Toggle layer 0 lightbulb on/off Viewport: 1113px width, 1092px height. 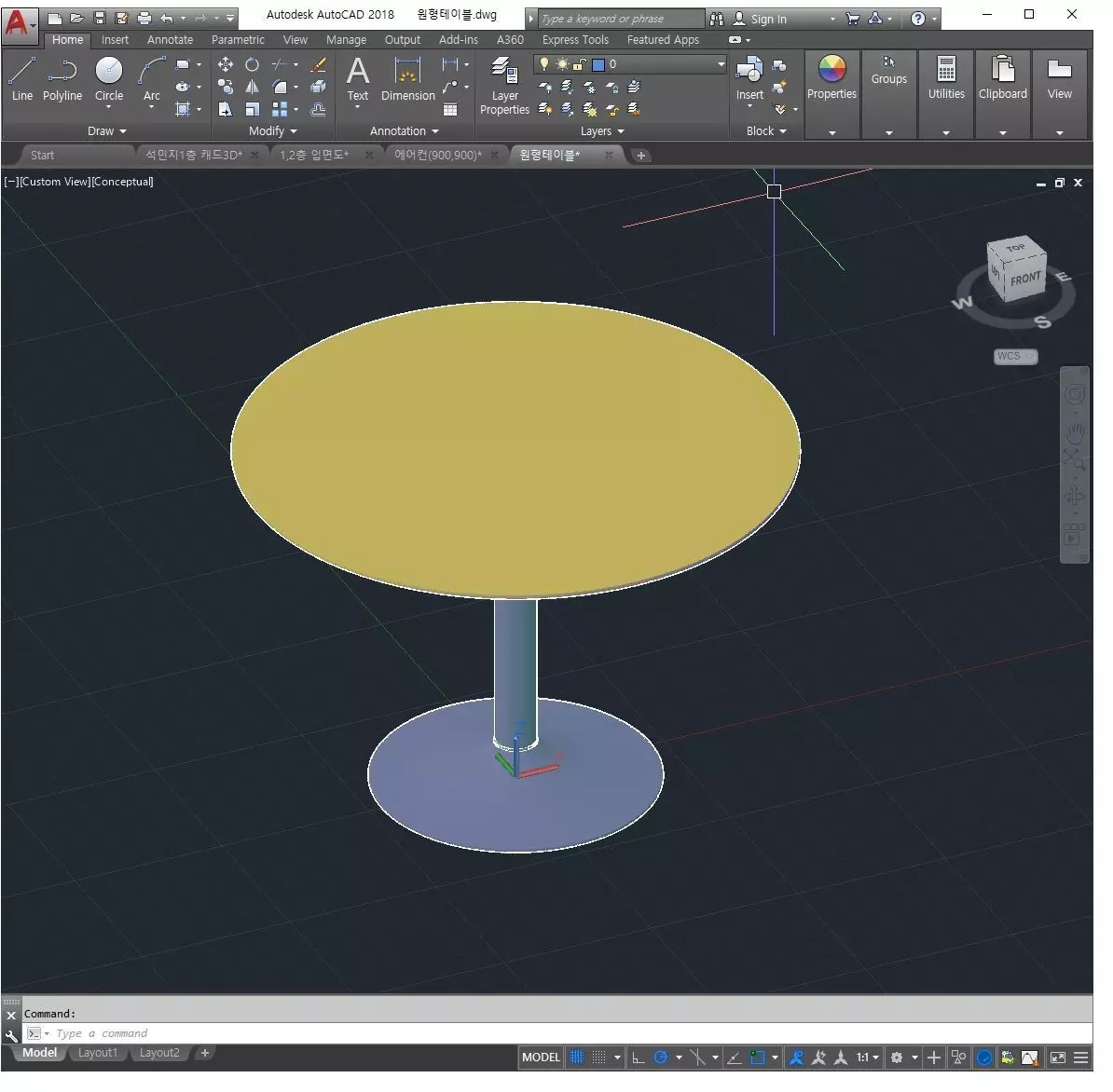[x=544, y=64]
